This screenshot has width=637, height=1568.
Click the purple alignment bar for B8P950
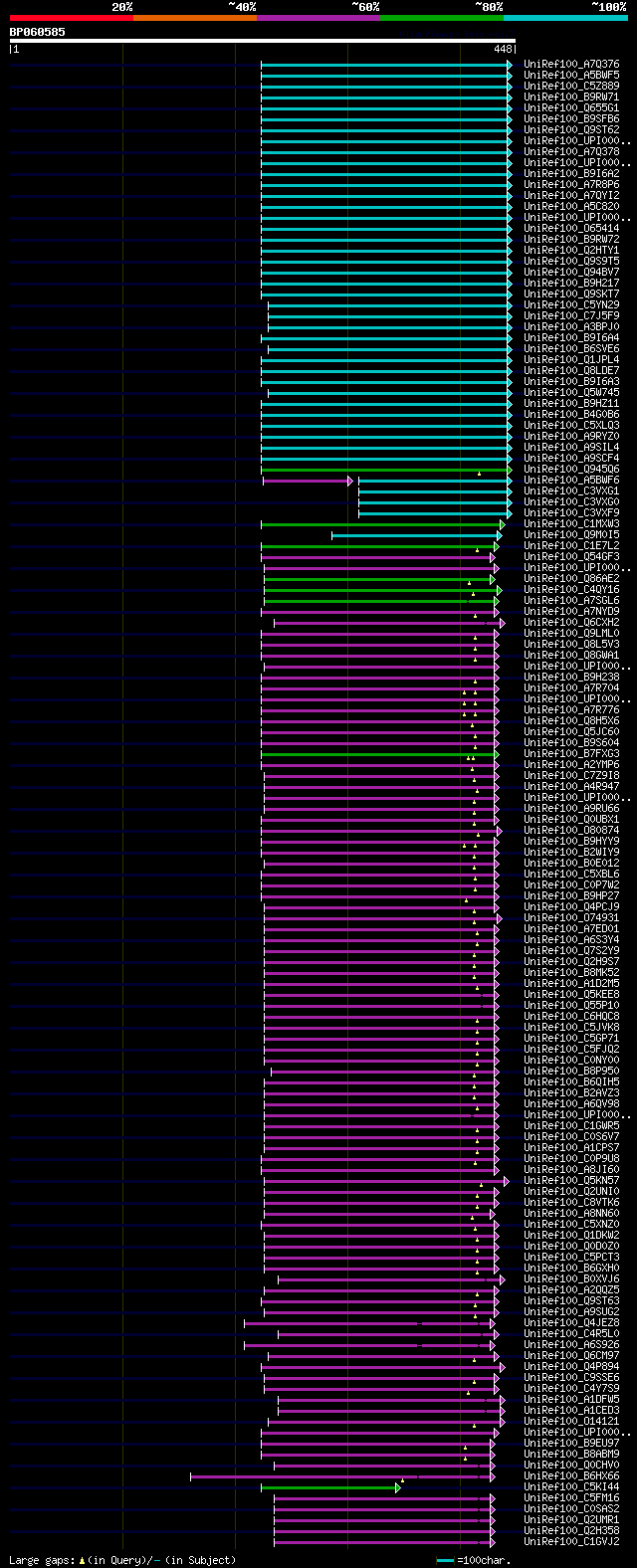(x=383, y=1072)
